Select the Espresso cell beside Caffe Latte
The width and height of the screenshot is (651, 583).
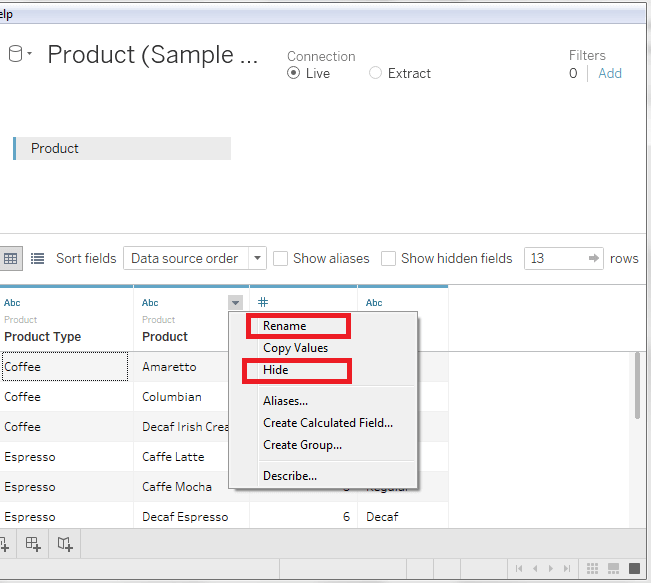66,457
